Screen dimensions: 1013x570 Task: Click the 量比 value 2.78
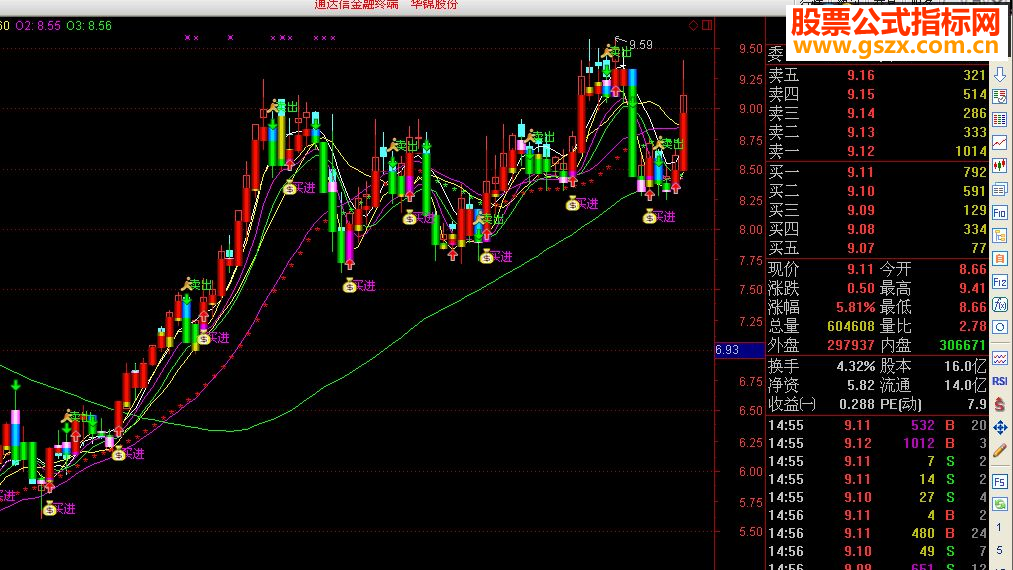(x=972, y=326)
